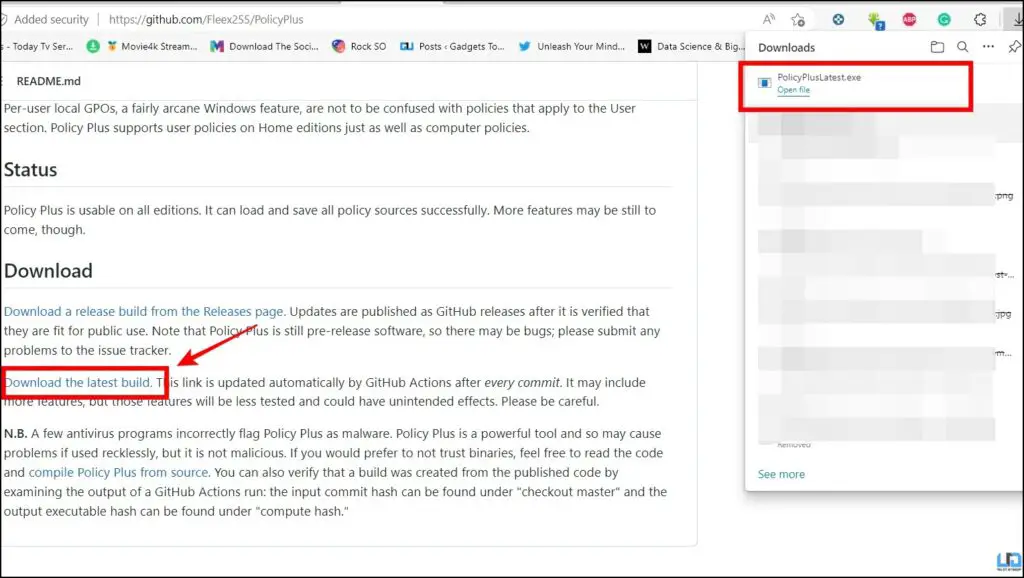Viewport: 1024px width, 578px height.
Task: Open the blue circular extension icon
Action: point(839,20)
